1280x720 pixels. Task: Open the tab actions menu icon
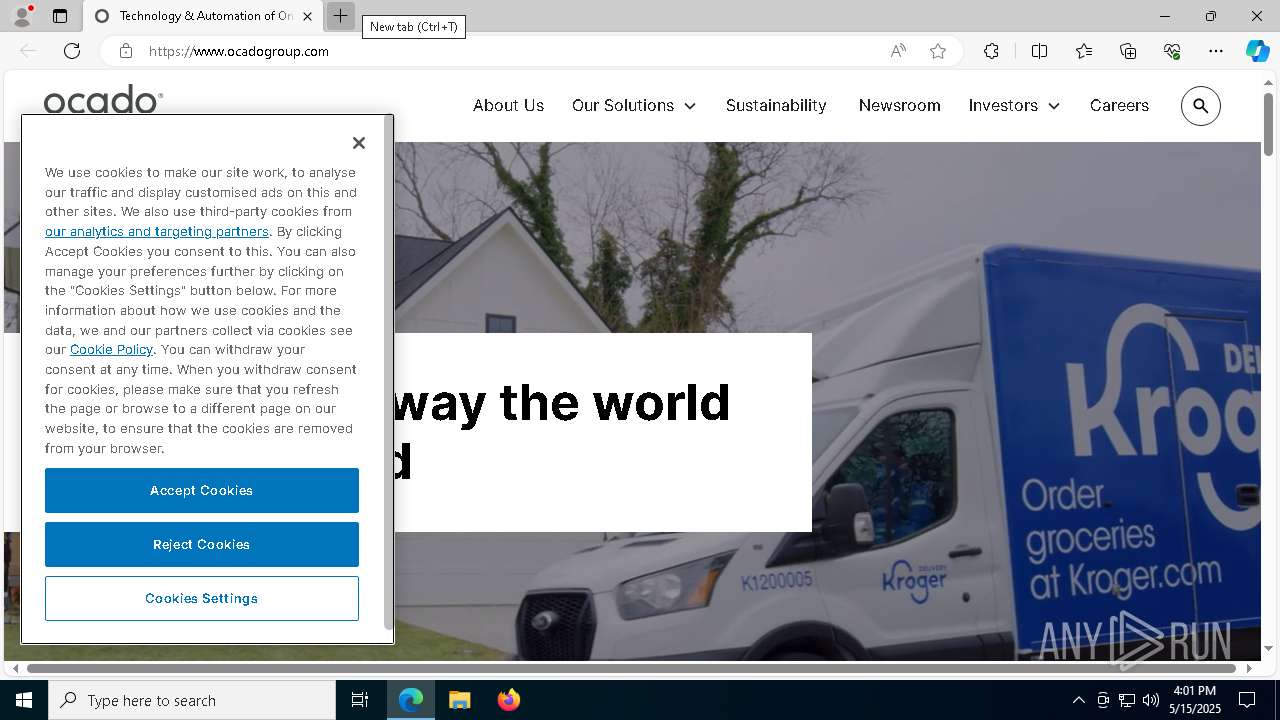click(x=60, y=16)
